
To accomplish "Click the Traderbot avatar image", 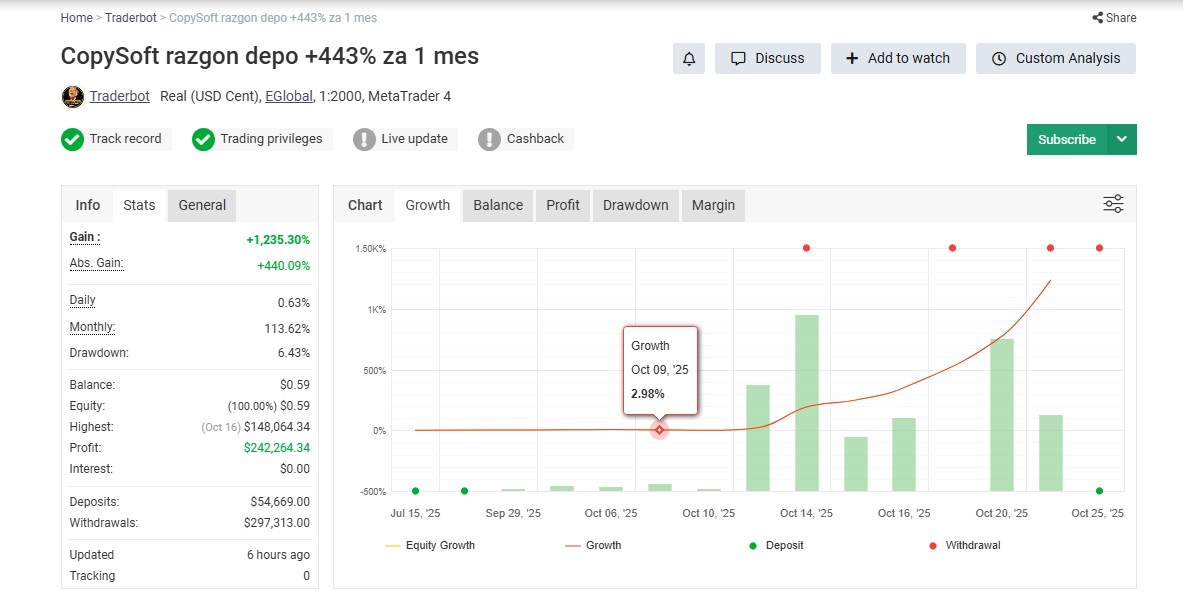I will [x=72, y=97].
